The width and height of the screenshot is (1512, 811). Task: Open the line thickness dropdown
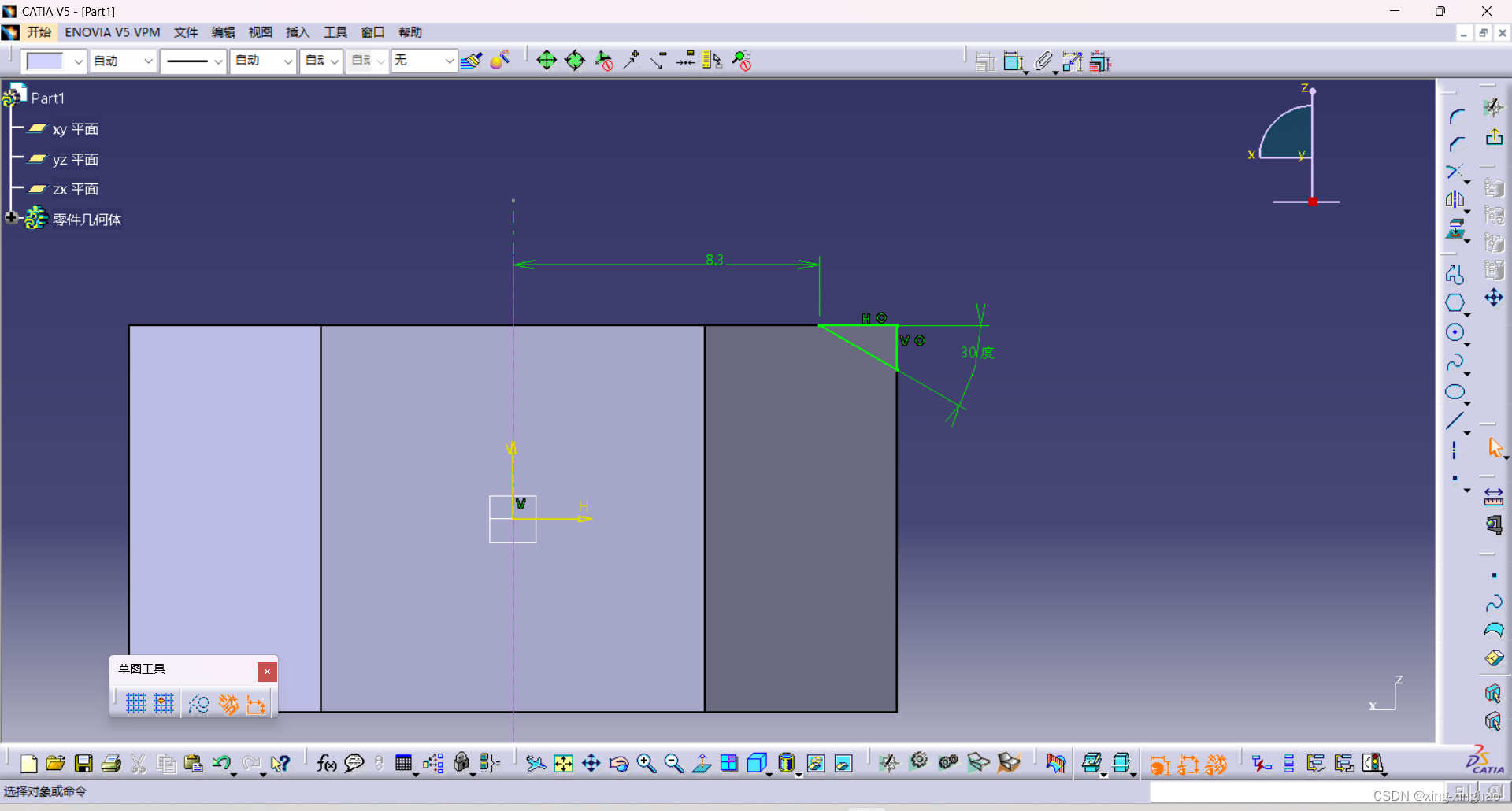point(123,61)
